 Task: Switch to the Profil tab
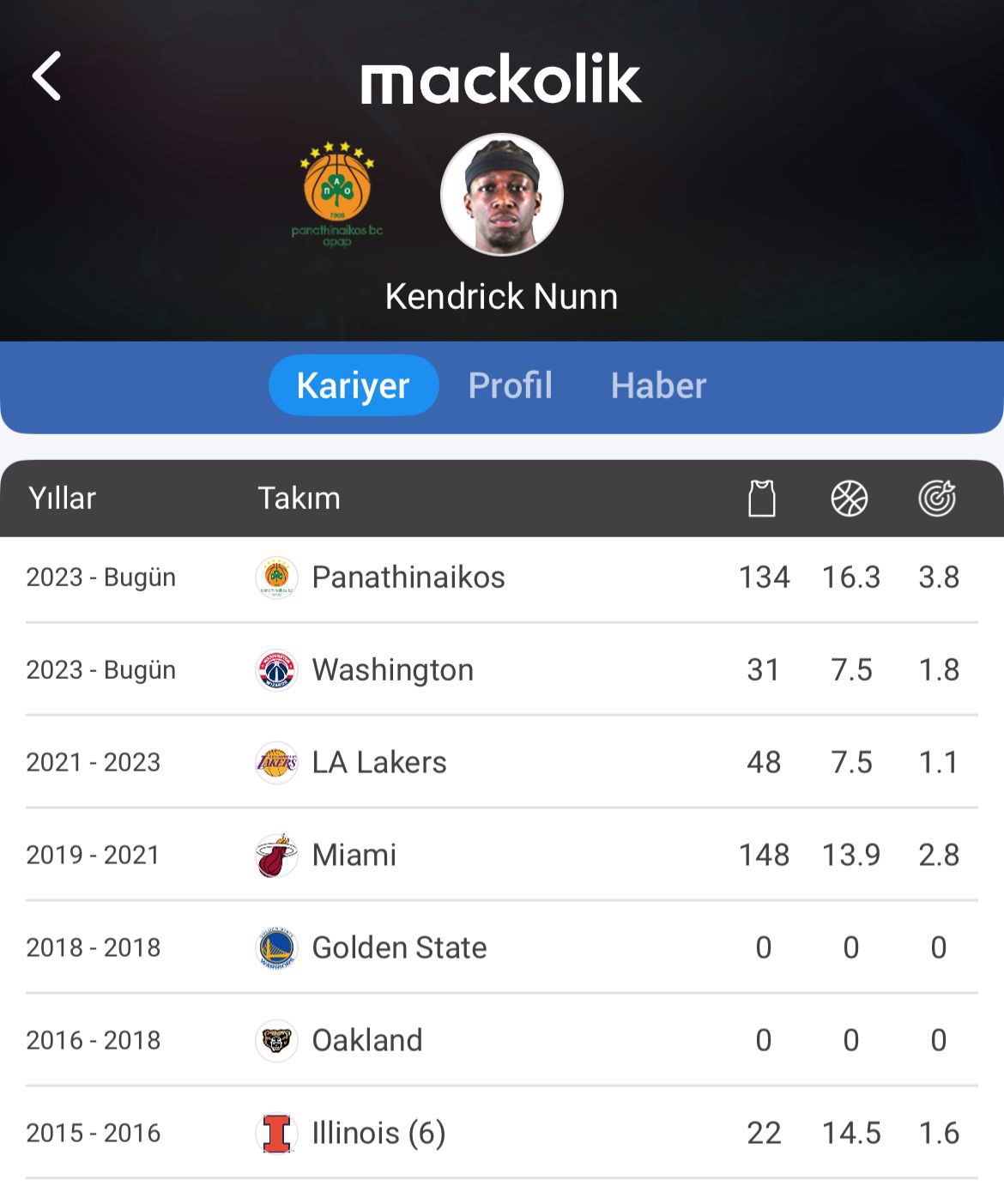pyautogui.click(x=510, y=385)
